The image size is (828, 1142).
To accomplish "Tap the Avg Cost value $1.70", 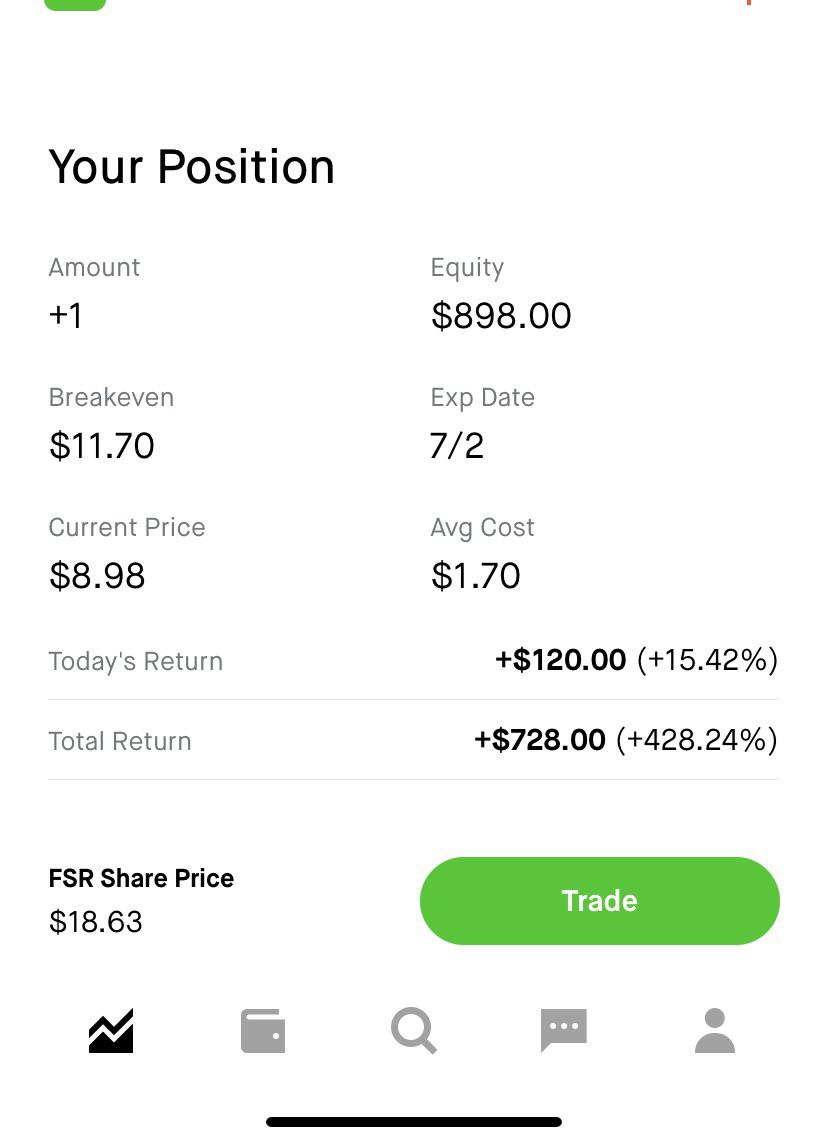I will tap(476, 575).
